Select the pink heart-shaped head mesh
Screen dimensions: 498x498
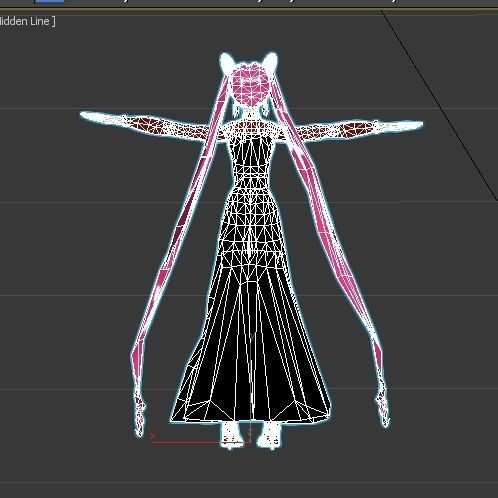coord(250,85)
